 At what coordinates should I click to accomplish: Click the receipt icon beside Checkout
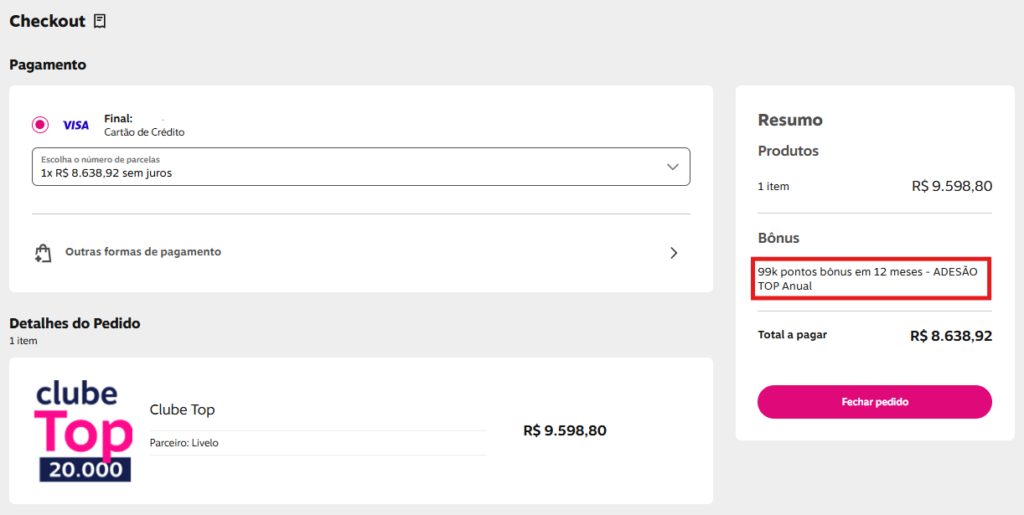(99, 21)
